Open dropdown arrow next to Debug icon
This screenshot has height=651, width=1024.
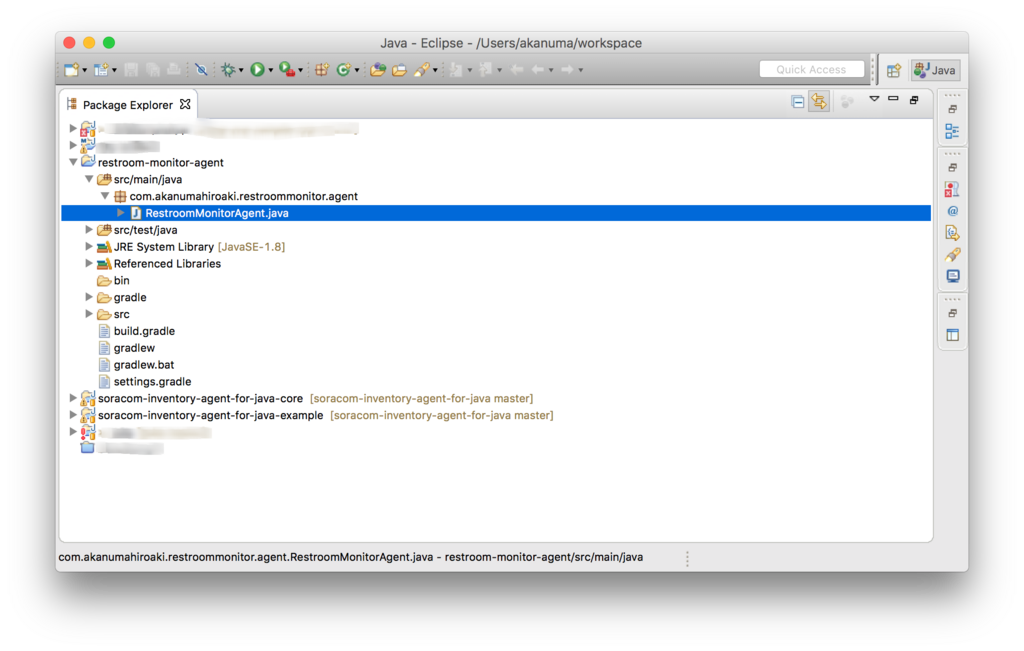241,71
